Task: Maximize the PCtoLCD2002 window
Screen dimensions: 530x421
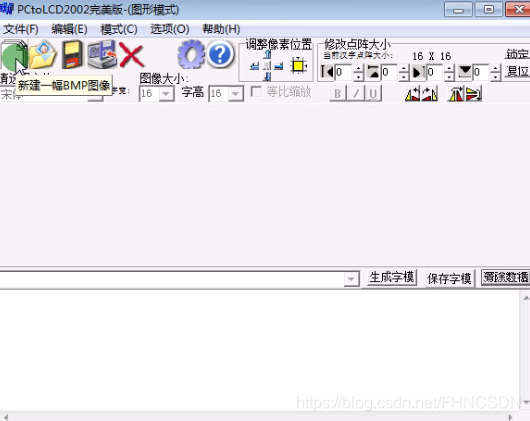Action: pyautogui.click(x=489, y=9)
